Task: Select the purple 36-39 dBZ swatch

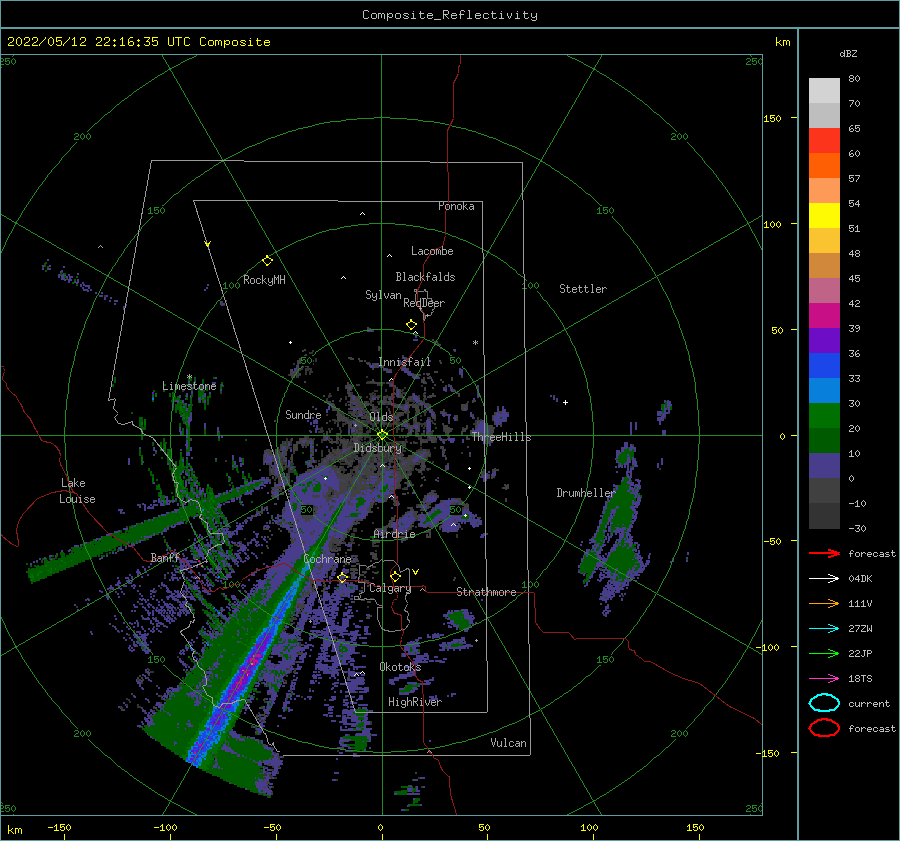Action: (x=824, y=341)
